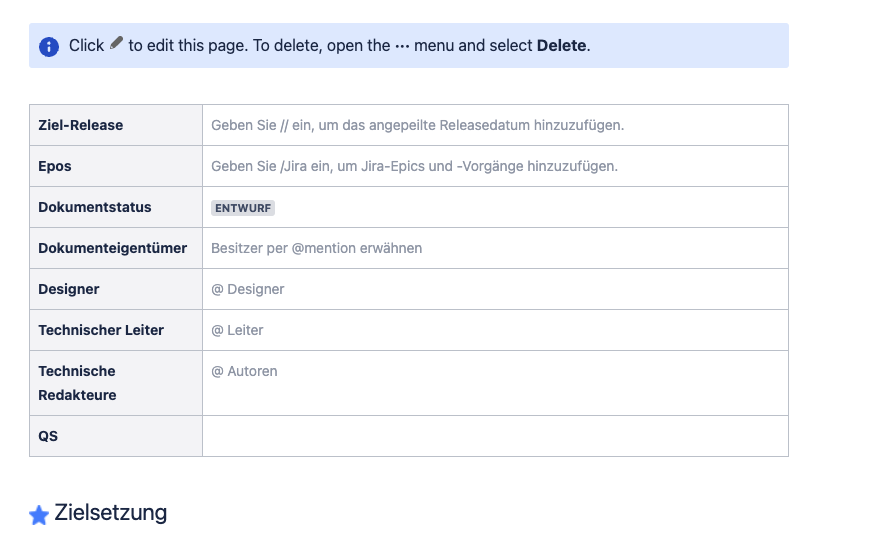Screen dimensions: 875x543
Task: Select the Dokumenteigentümer label cell
Action: [116, 248]
